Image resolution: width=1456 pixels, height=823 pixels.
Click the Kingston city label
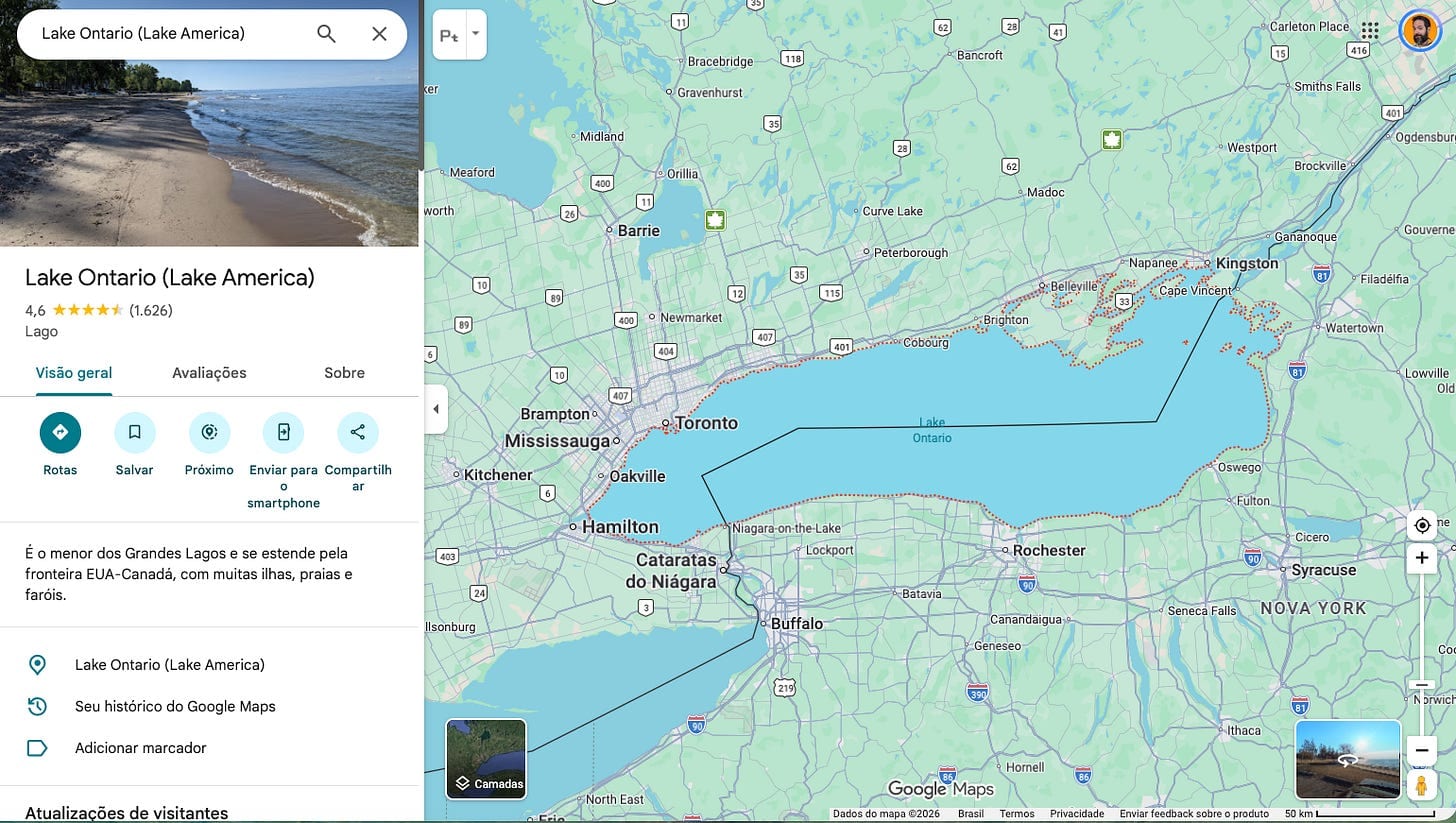pyautogui.click(x=1247, y=263)
